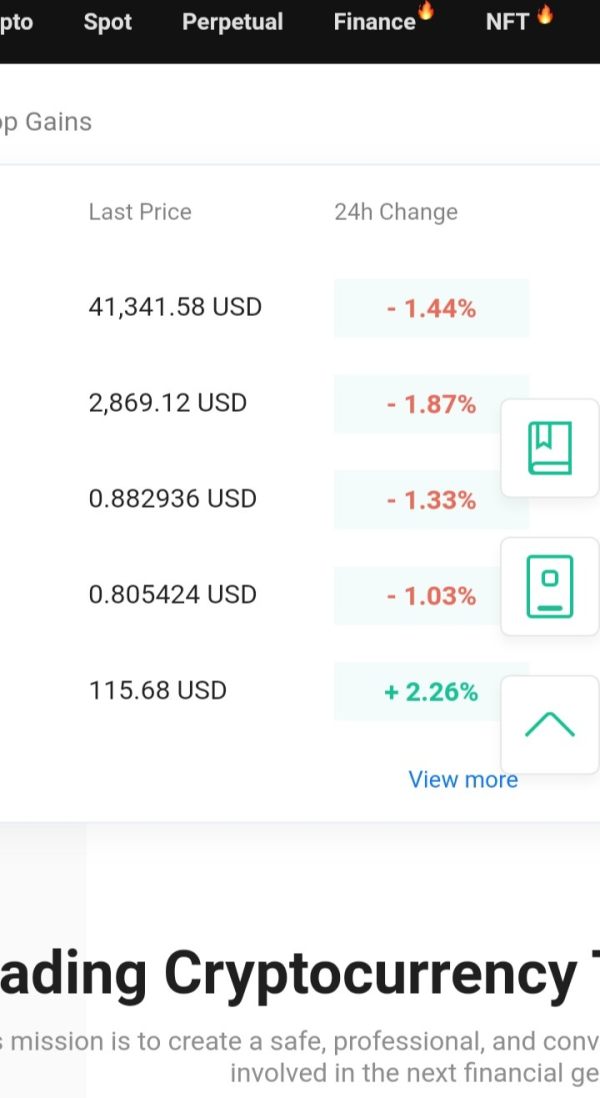This screenshot has width=600, height=1098.
Task: Select the 2,869.12 USD price row
Action: tap(168, 403)
